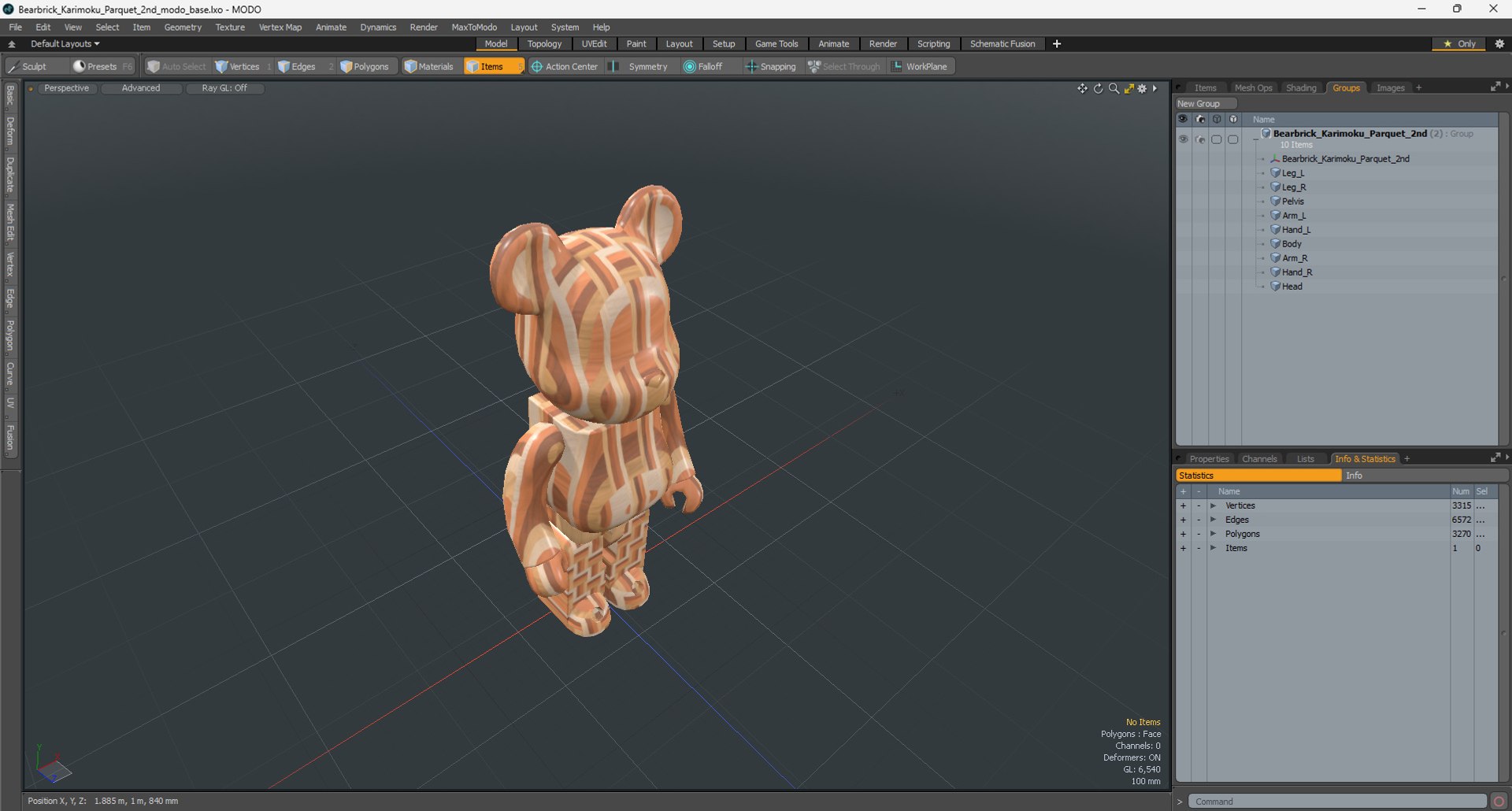Open the Default Layouts dropdown
The width and height of the screenshot is (1512, 811).
tap(65, 44)
